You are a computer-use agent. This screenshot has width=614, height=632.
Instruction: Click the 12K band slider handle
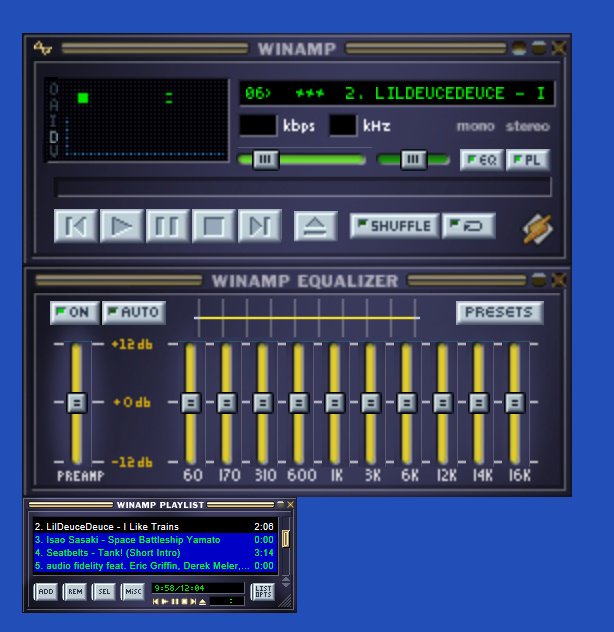pos(443,403)
